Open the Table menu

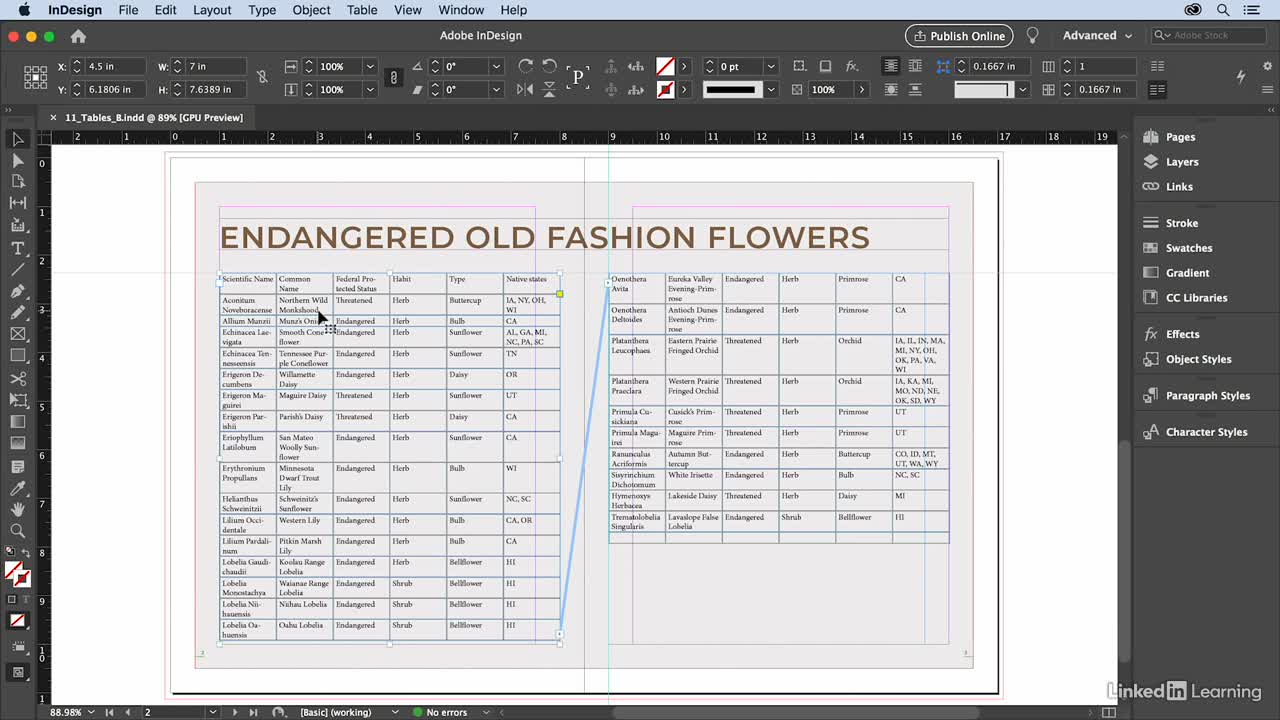[x=362, y=10]
